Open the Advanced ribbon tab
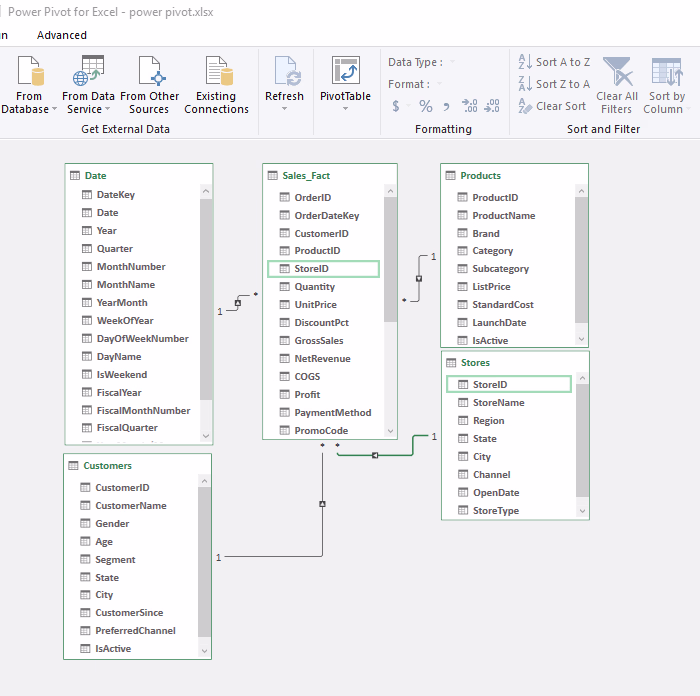 click(x=62, y=35)
